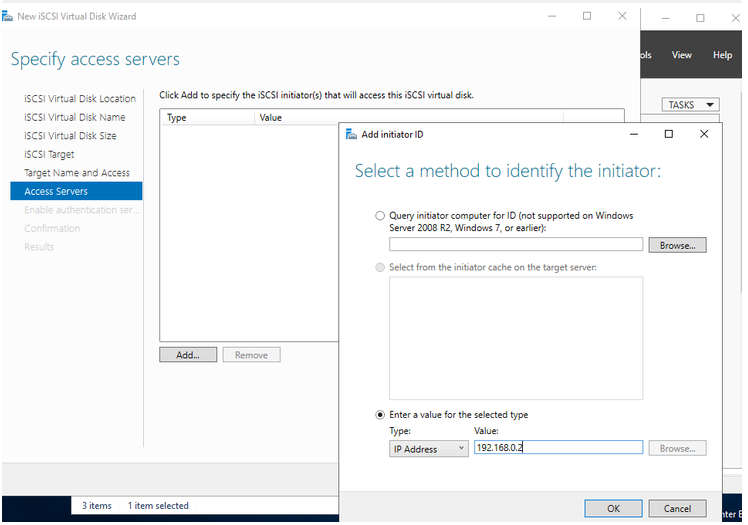Click the Add initiator ID dialog title icon
Viewport: 748px width, 525px height.
pyautogui.click(x=350, y=134)
